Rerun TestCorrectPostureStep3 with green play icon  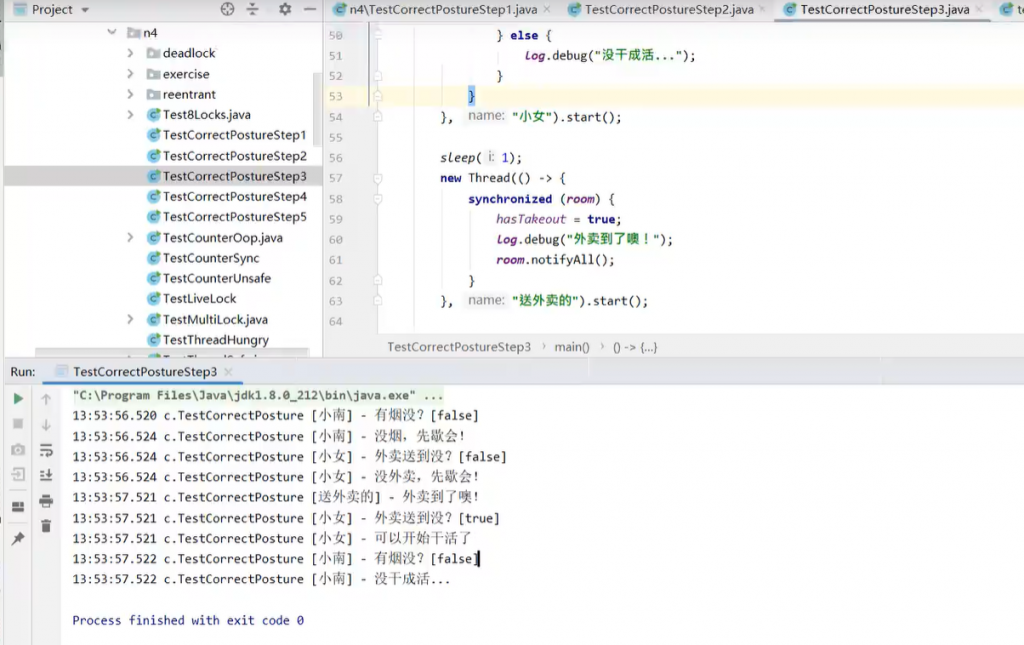pos(18,399)
